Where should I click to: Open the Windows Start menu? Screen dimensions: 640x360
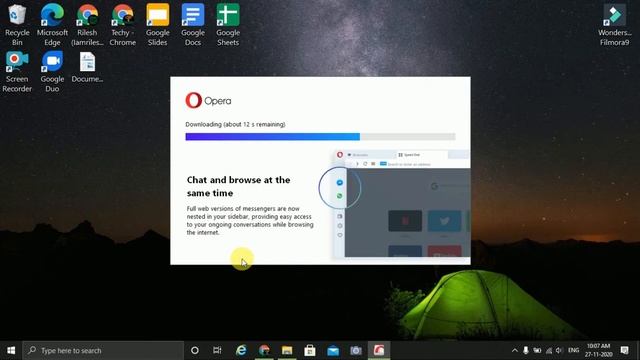(11, 350)
